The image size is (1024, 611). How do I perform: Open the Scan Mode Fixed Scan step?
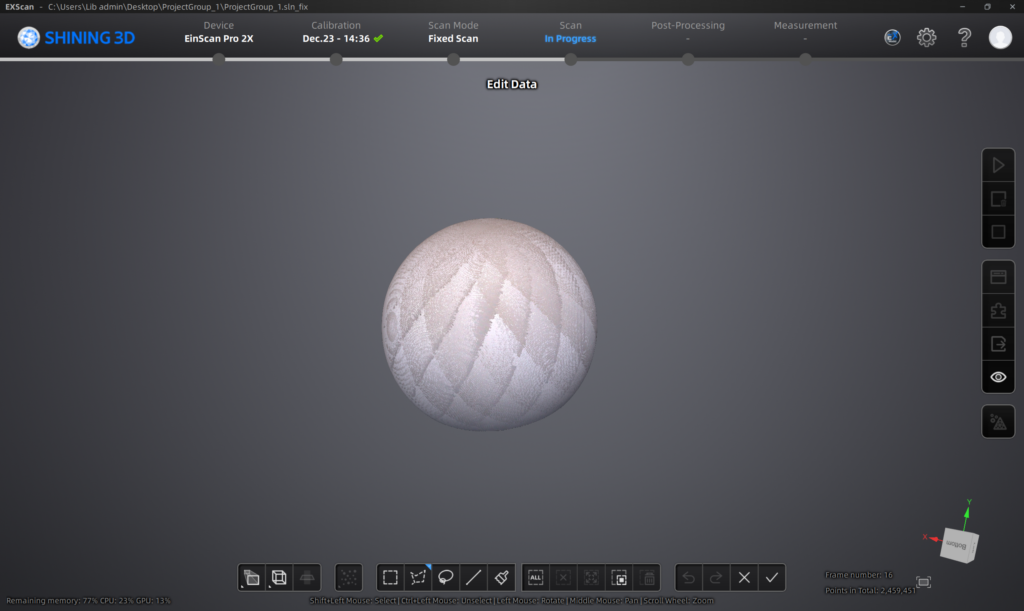(x=453, y=32)
